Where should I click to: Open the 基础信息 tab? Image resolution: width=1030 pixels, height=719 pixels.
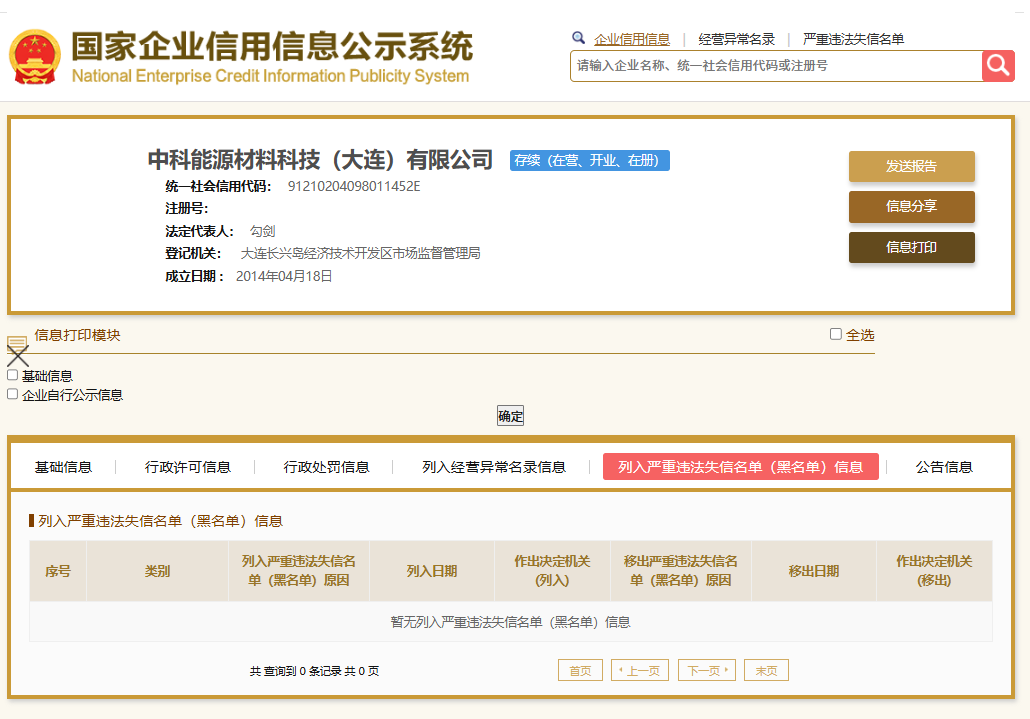(63, 467)
